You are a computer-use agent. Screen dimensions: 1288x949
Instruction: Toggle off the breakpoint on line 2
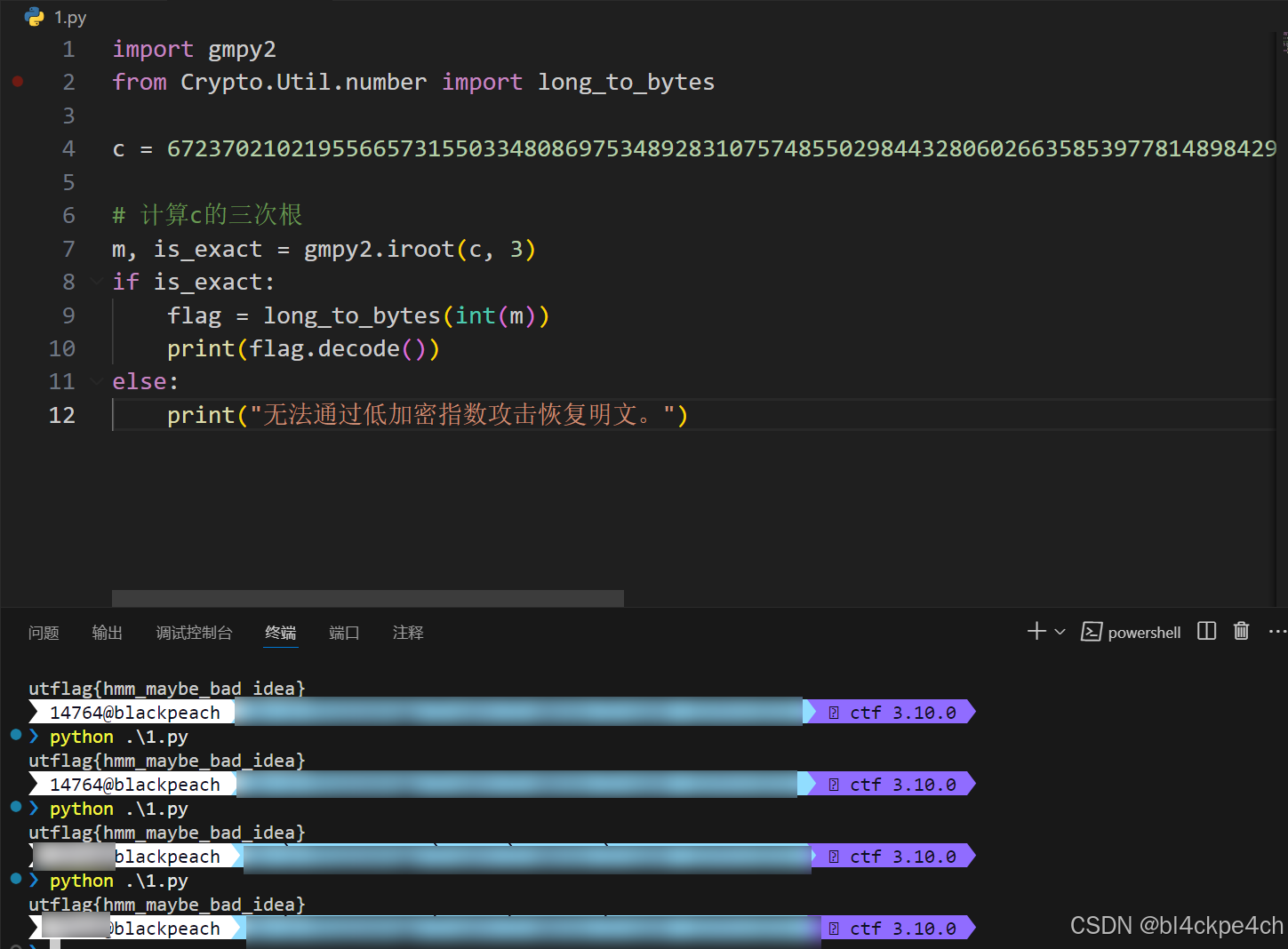click(x=17, y=82)
